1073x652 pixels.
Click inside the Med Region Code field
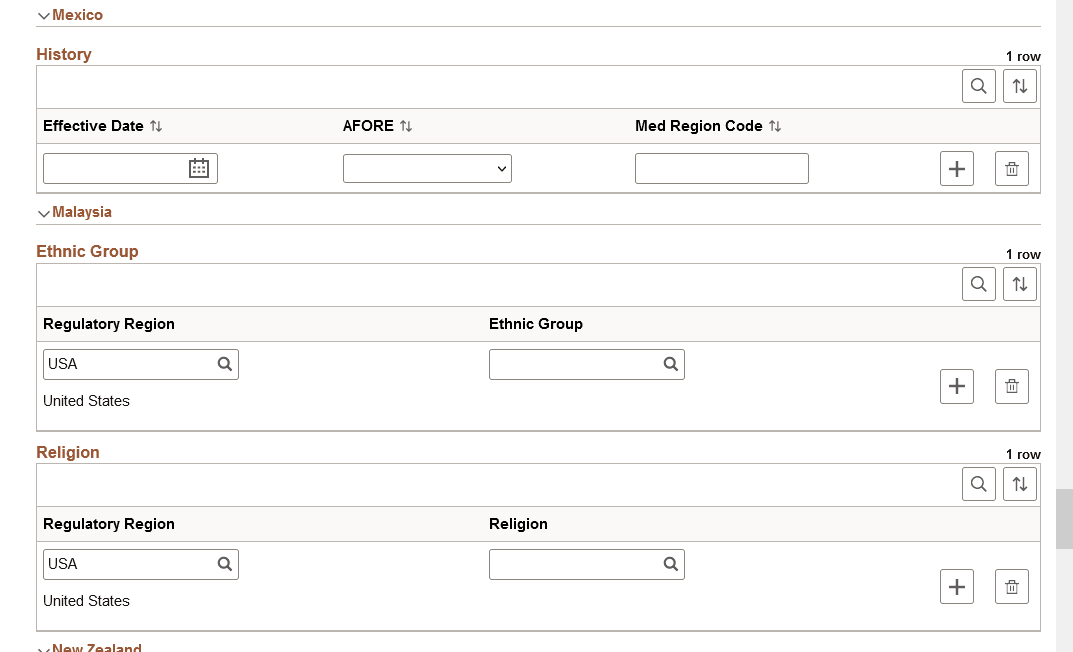(x=721, y=168)
